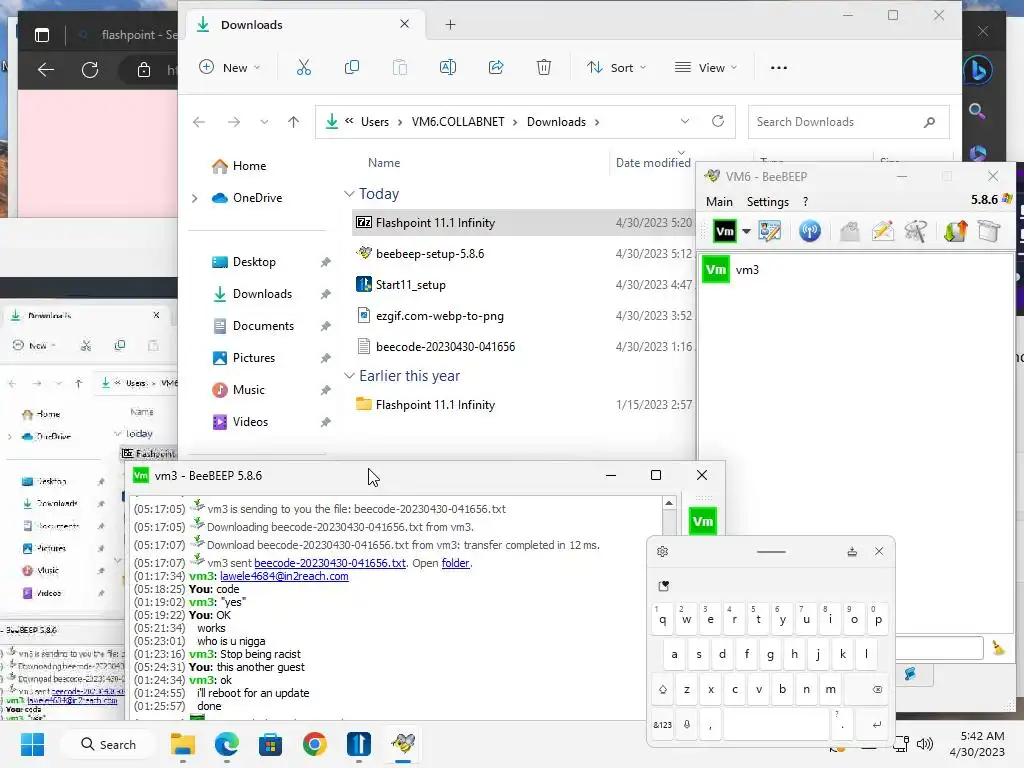
Task: Tap the return key on touch keyboard
Action: coord(876,724)
